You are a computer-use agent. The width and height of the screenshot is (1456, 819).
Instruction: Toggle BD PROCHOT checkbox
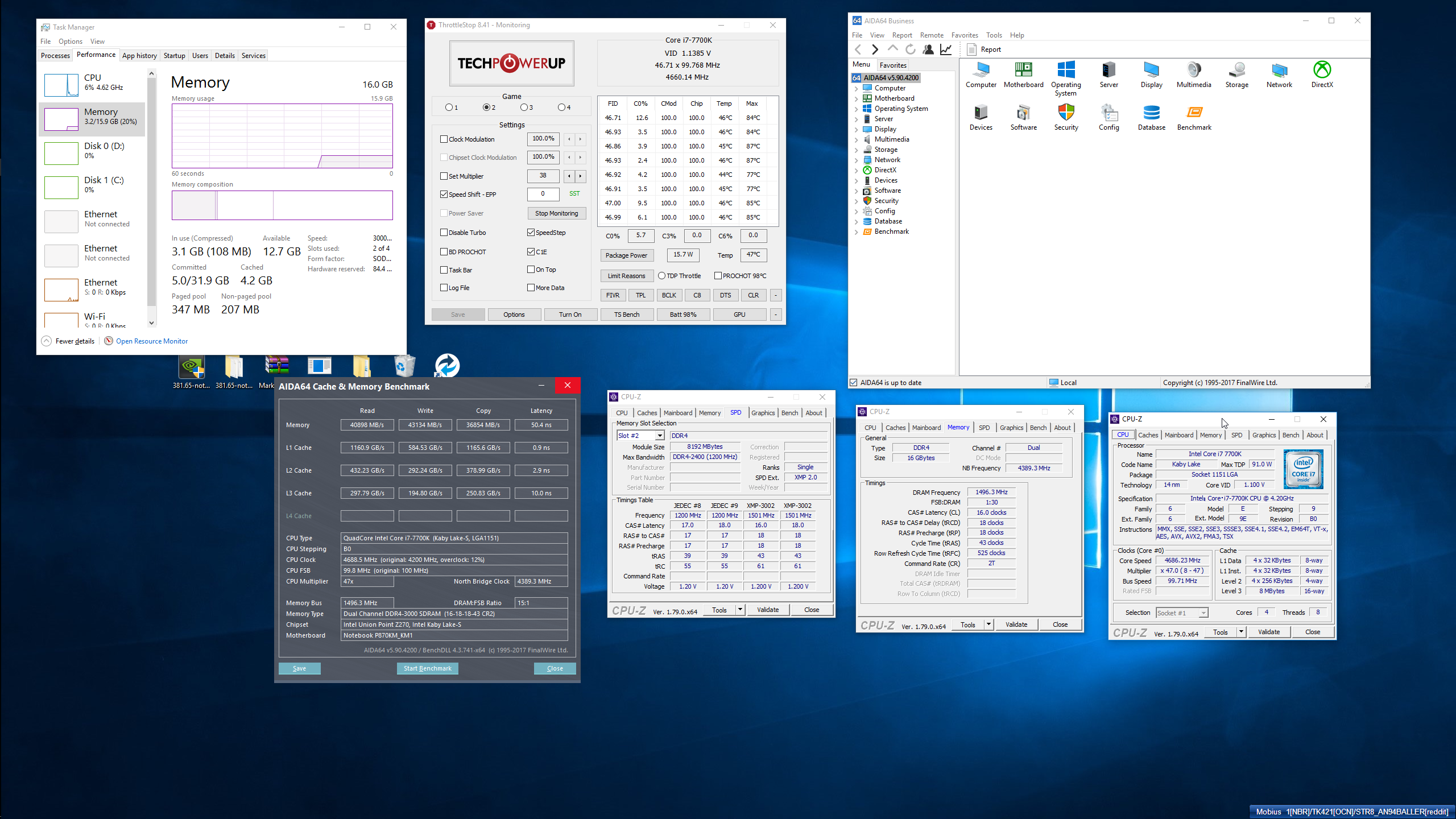(444, 252)
